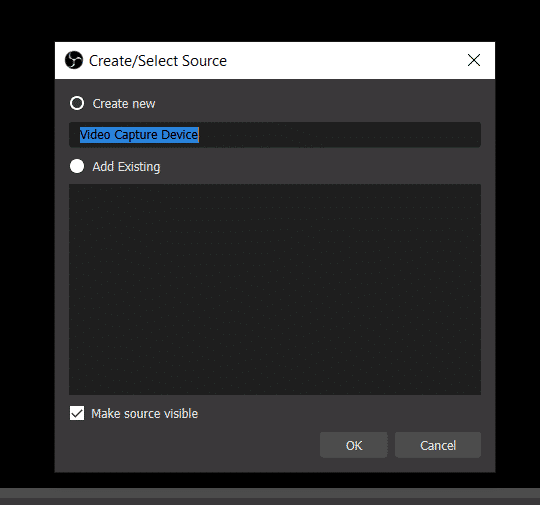Close the Create/Select Source dialog with X
The image size is (540, 505).
click(x=474, y=60)
